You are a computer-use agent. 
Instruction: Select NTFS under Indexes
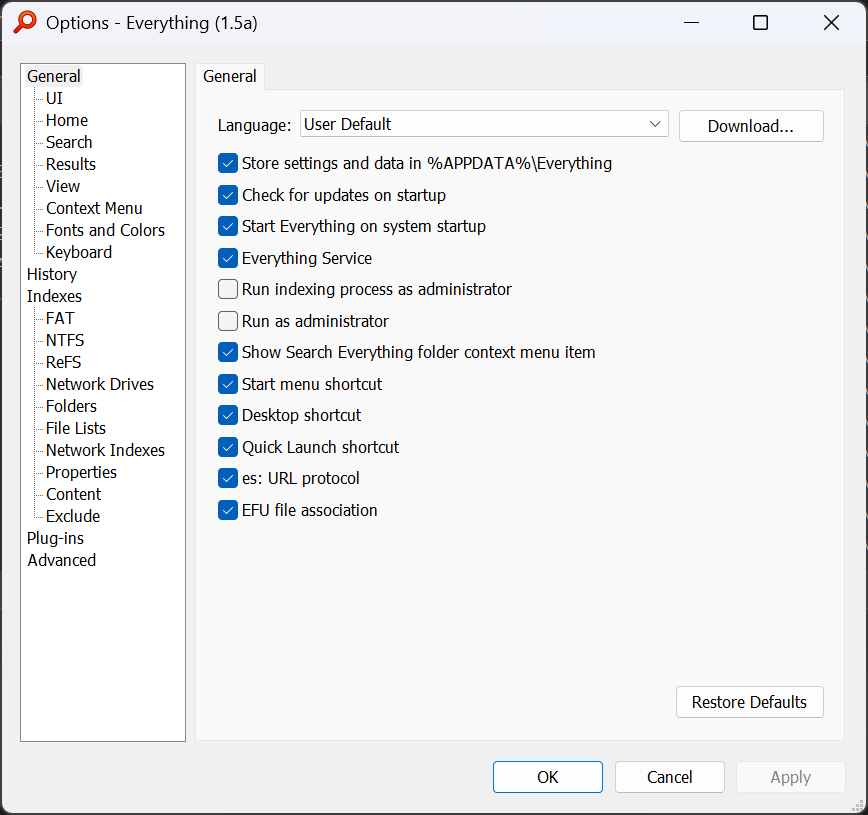(65, 340)
